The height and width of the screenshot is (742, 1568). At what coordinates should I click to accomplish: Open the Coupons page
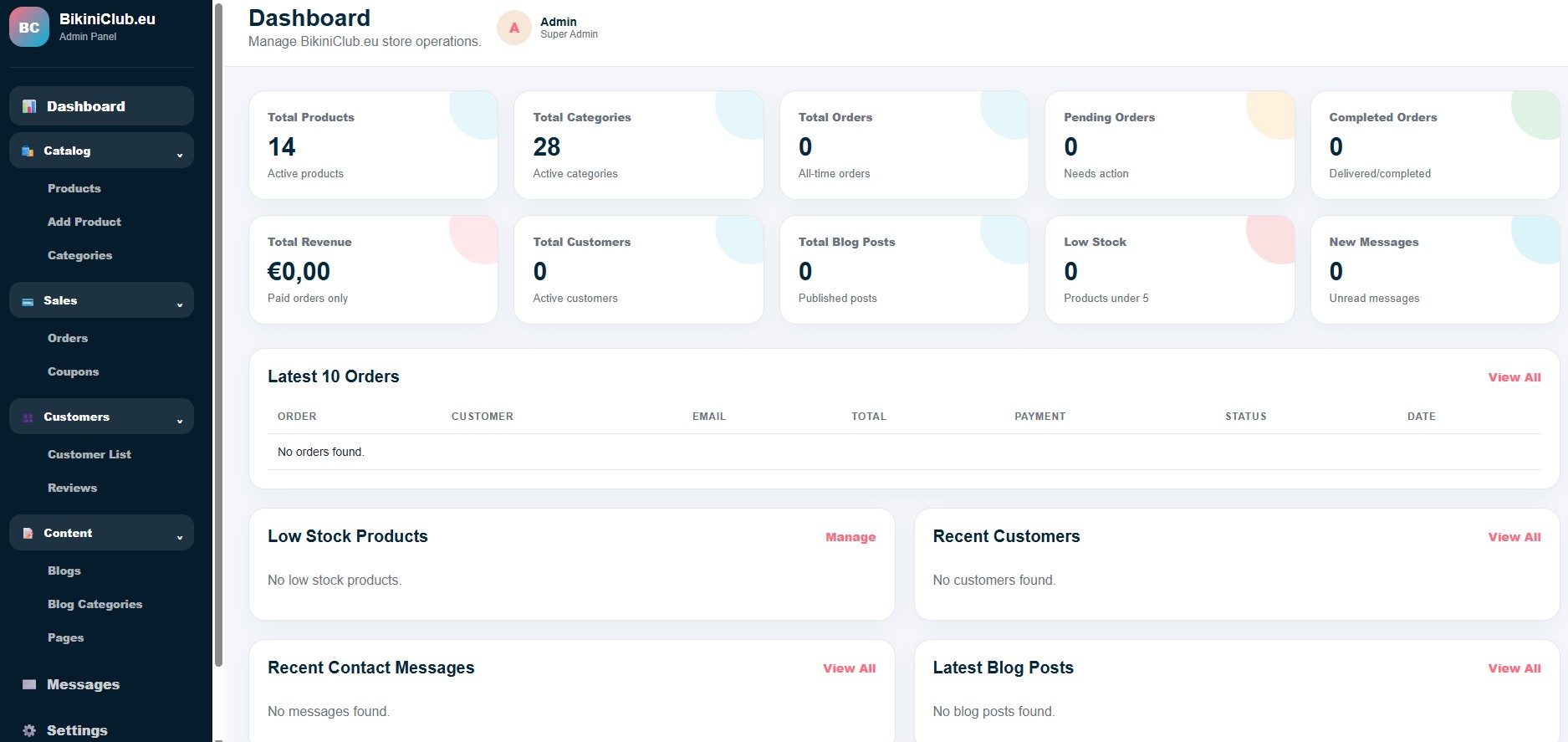[73, 371]
